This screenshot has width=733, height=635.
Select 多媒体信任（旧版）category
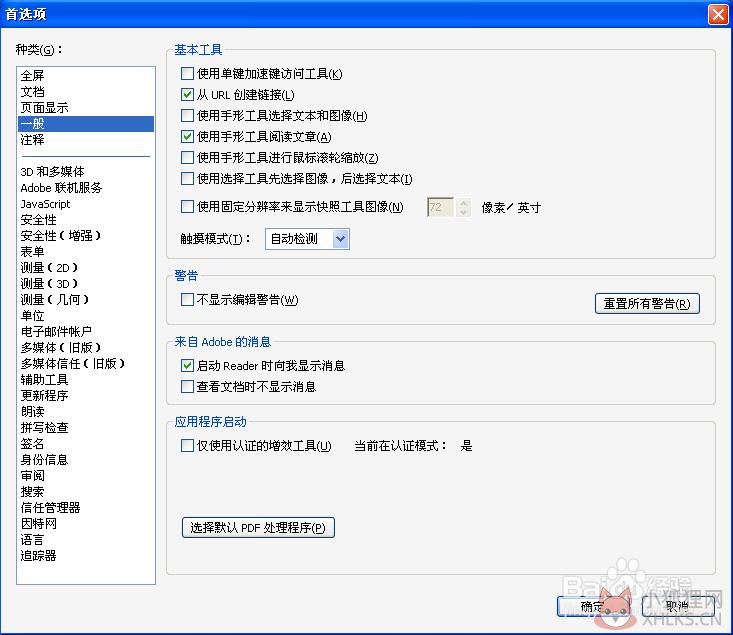(86, 363)
